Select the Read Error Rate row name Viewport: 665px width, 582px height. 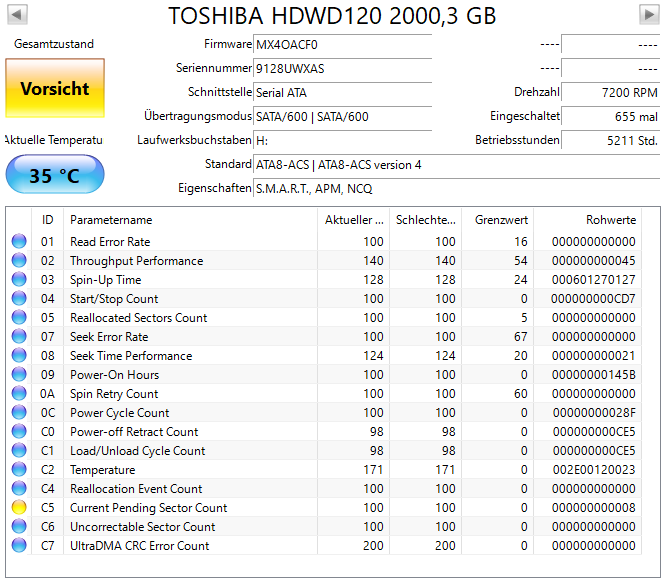tap(110, 241)
